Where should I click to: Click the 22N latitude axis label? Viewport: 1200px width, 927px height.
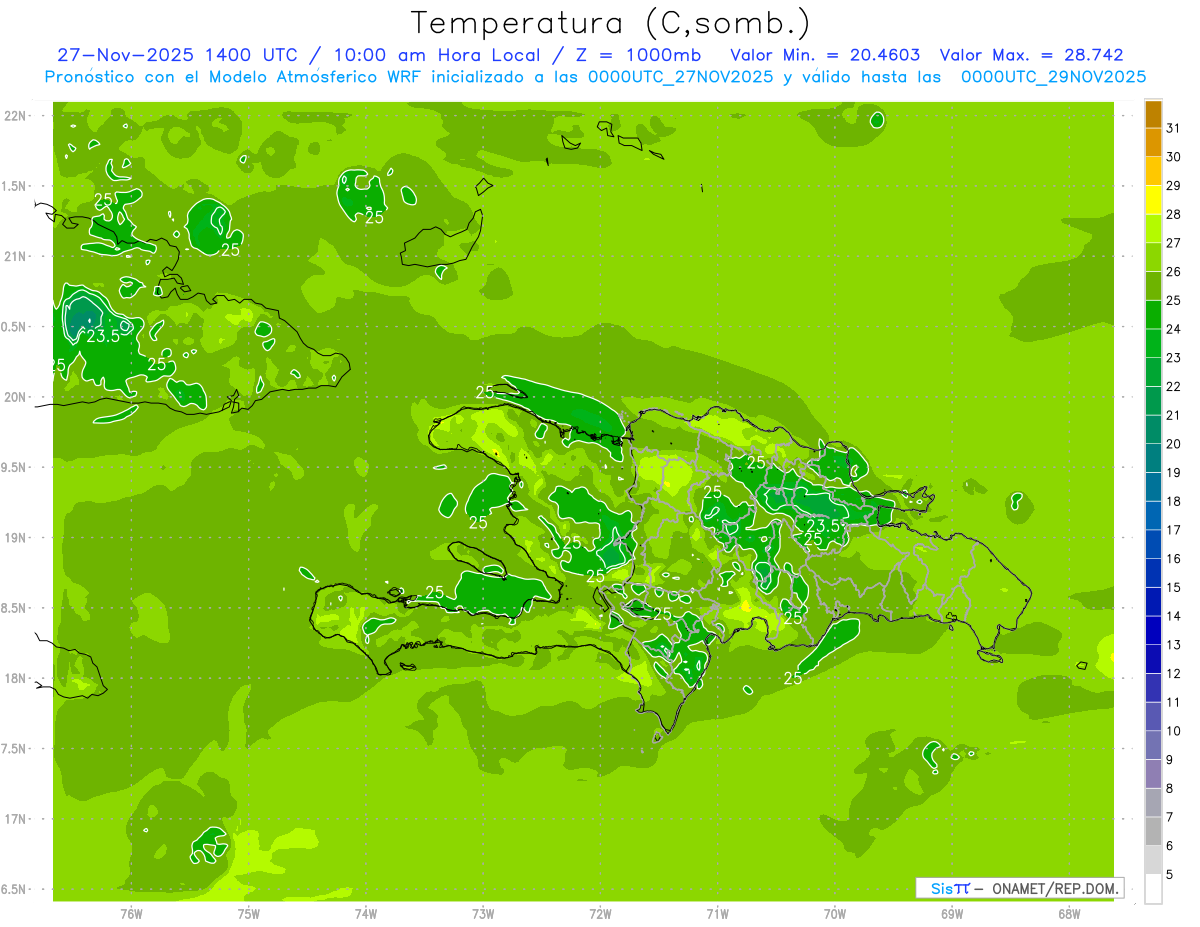click(x=16, y=116)
